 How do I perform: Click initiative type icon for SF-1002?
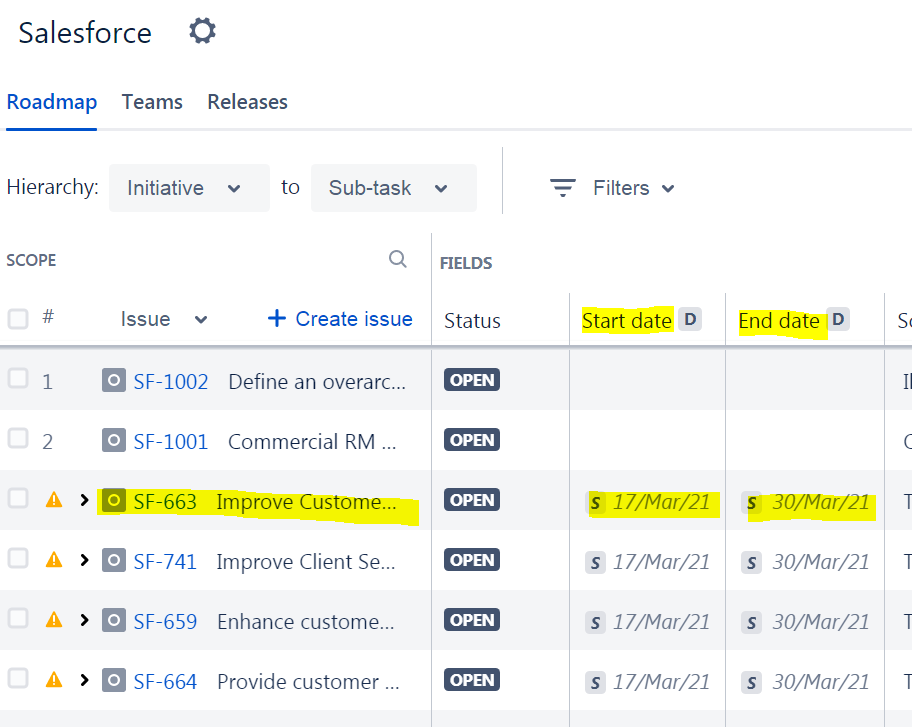114,380
